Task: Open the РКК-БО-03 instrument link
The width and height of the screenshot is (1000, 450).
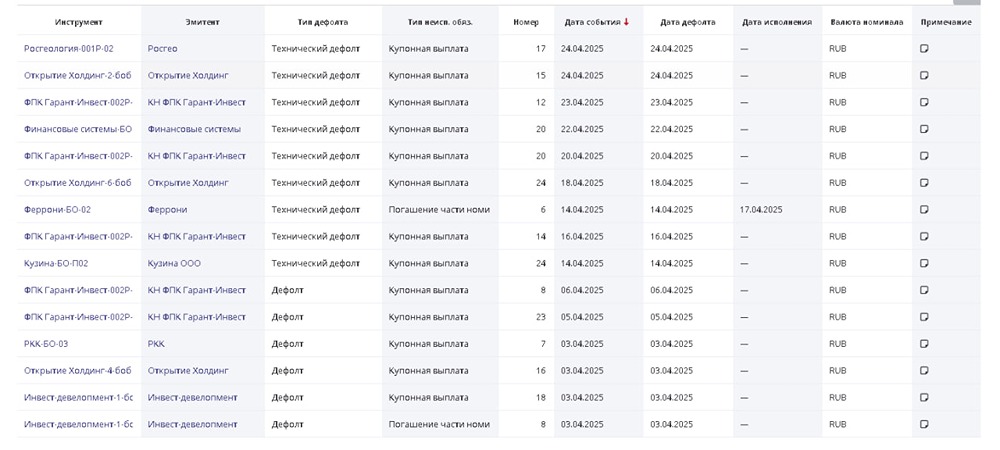Action: point(46,344)
